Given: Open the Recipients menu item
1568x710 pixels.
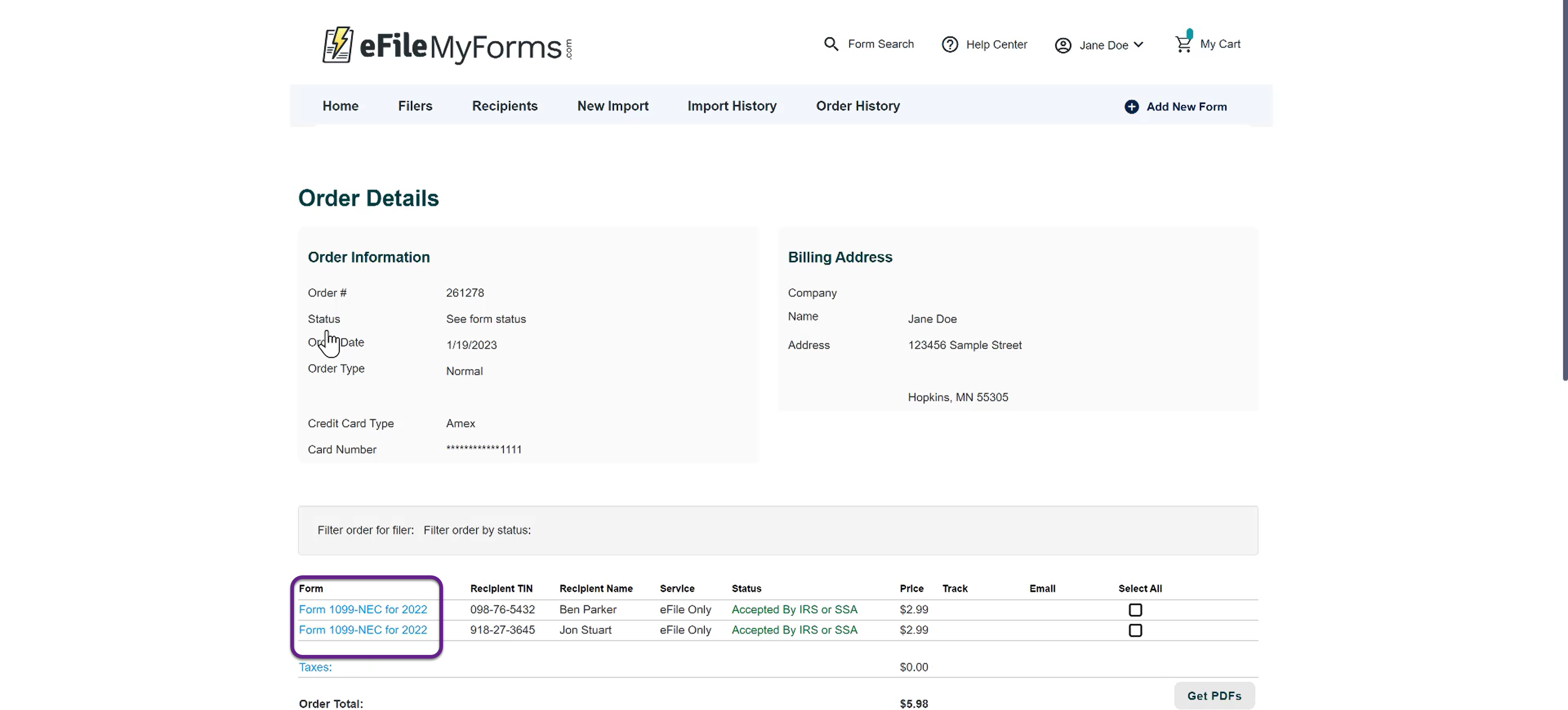Looking at the screenshot, I should coord(505,106).
